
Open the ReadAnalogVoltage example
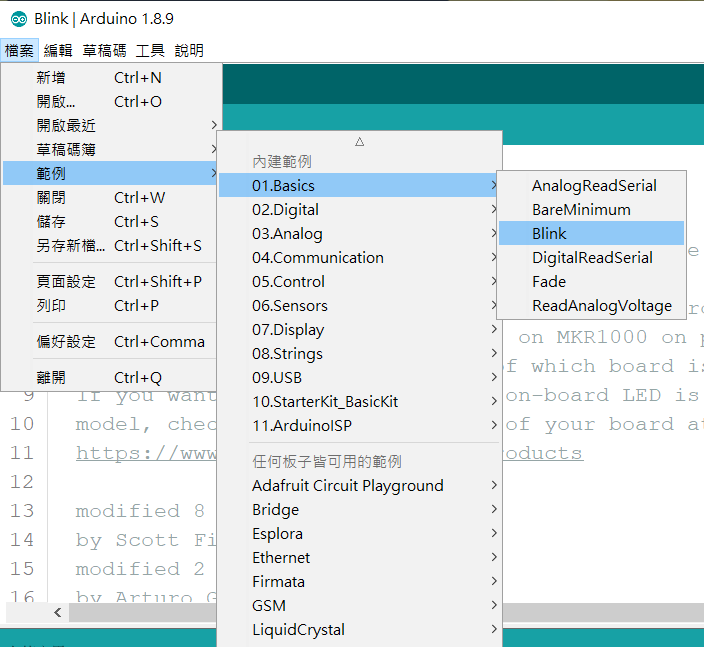coord(591,306)
